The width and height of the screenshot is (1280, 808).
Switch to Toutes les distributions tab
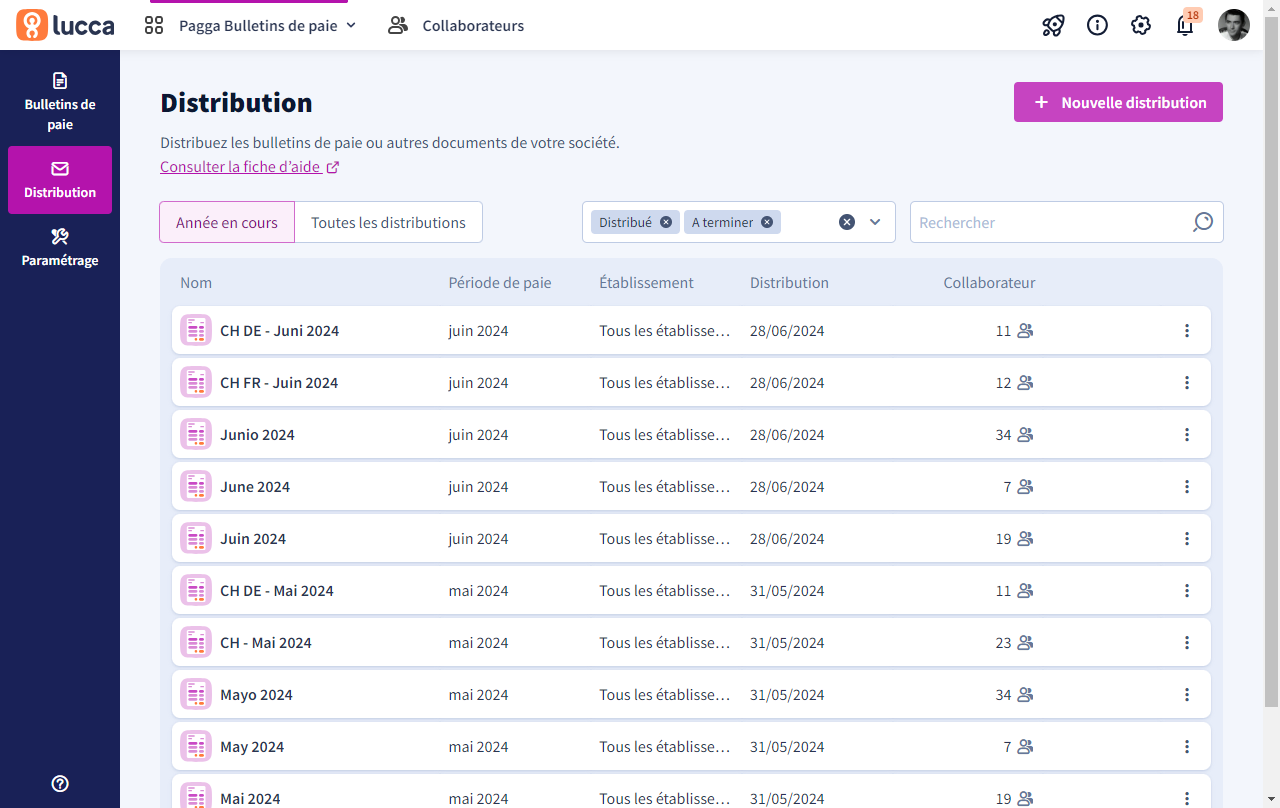[388, 222]
